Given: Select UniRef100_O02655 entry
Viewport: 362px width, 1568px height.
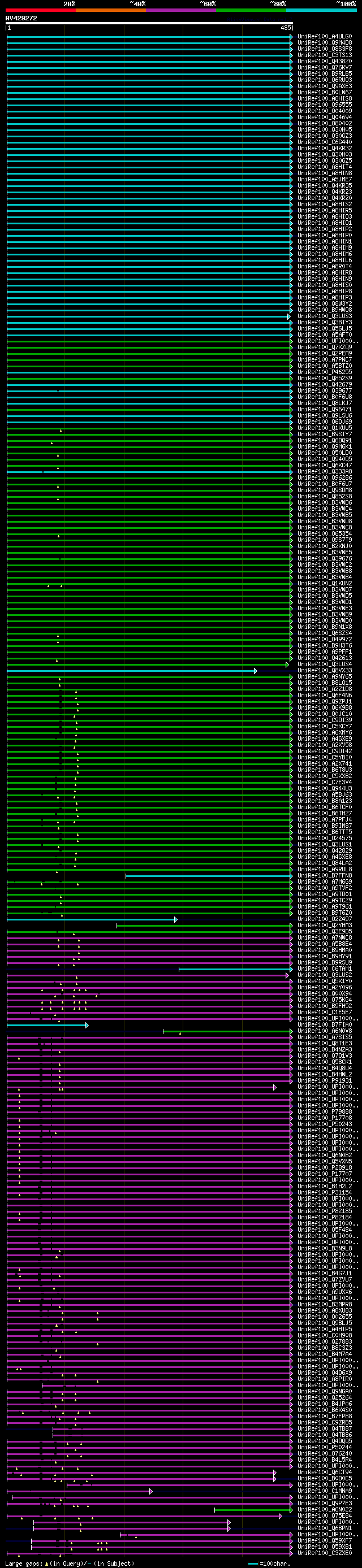Looking at the screenshot, I should tap(325, 1317).
